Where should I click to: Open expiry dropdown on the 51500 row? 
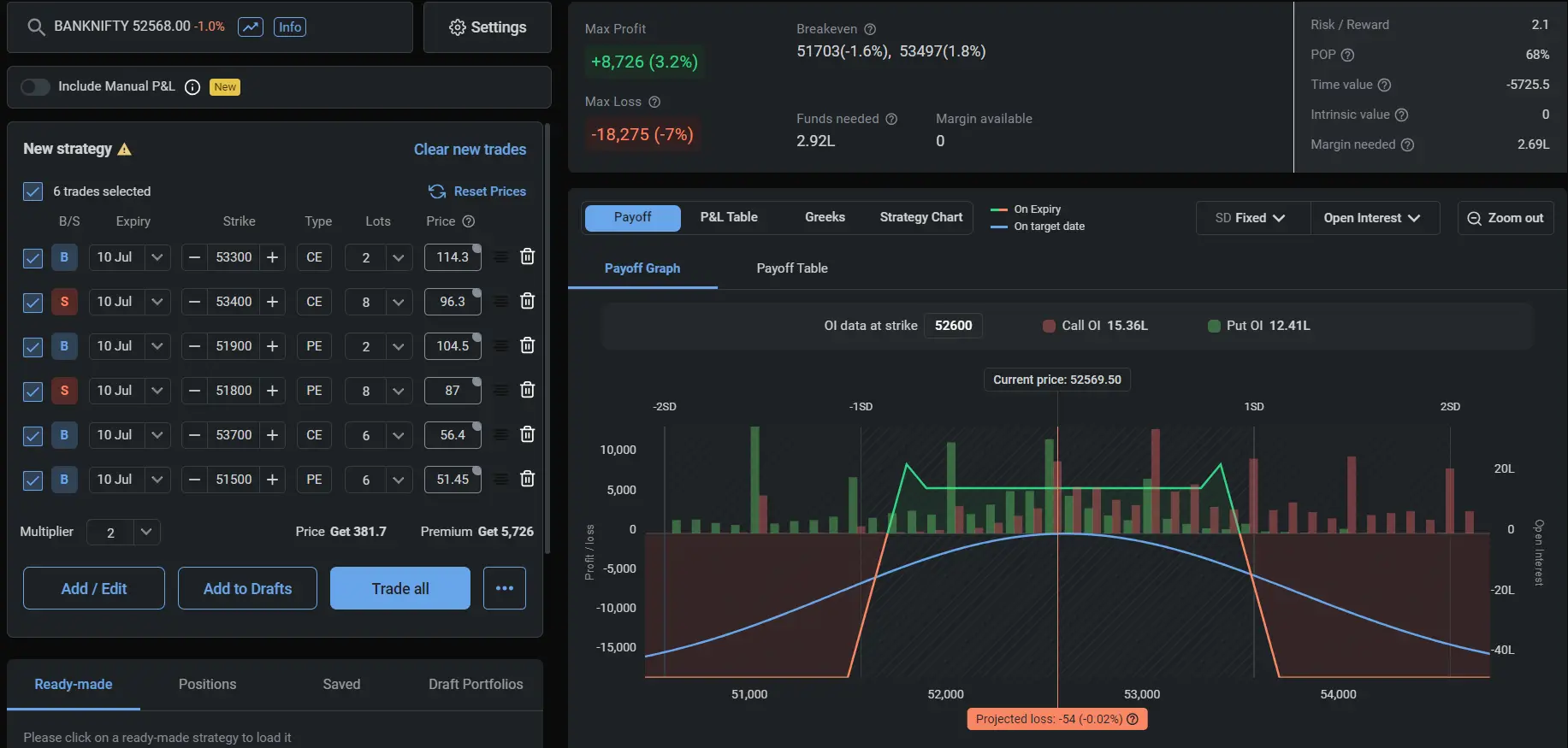[157, 480]
